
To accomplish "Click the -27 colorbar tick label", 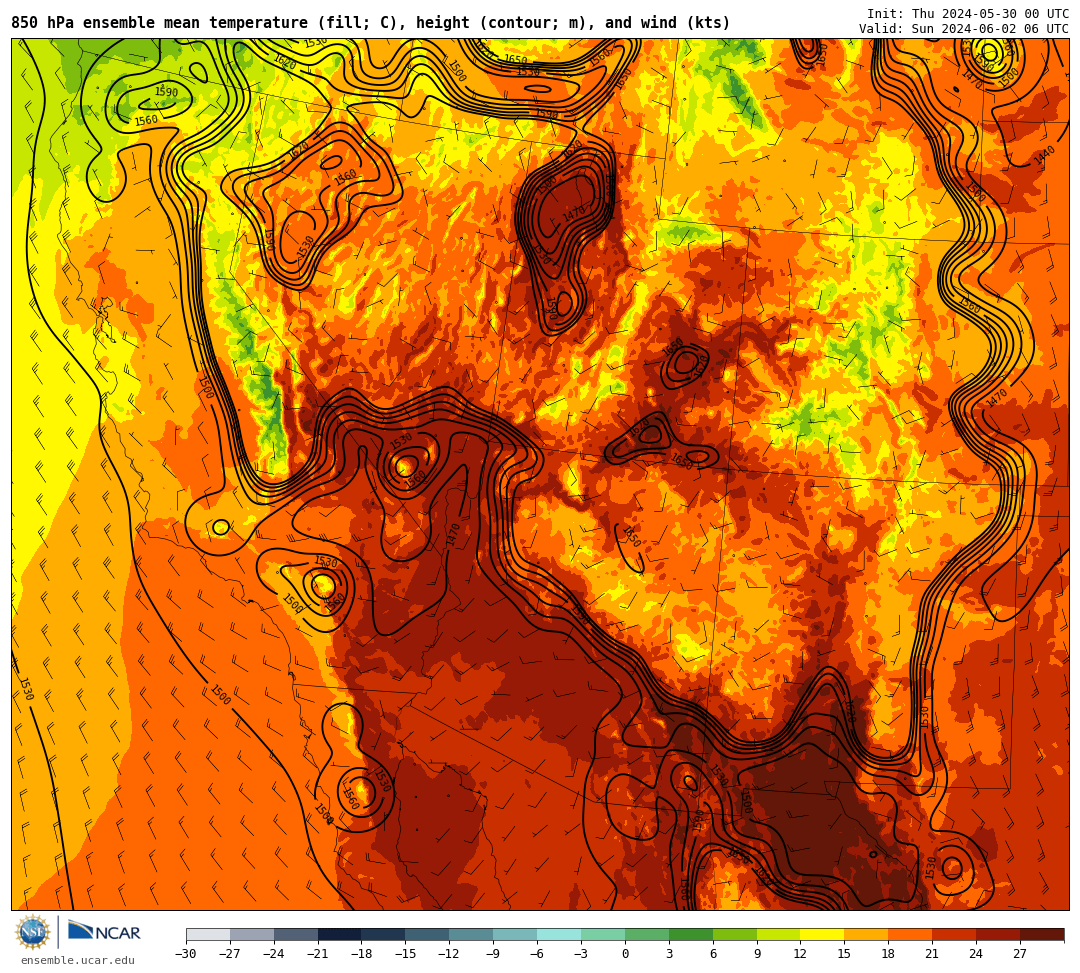I will (x=230, y=954).
